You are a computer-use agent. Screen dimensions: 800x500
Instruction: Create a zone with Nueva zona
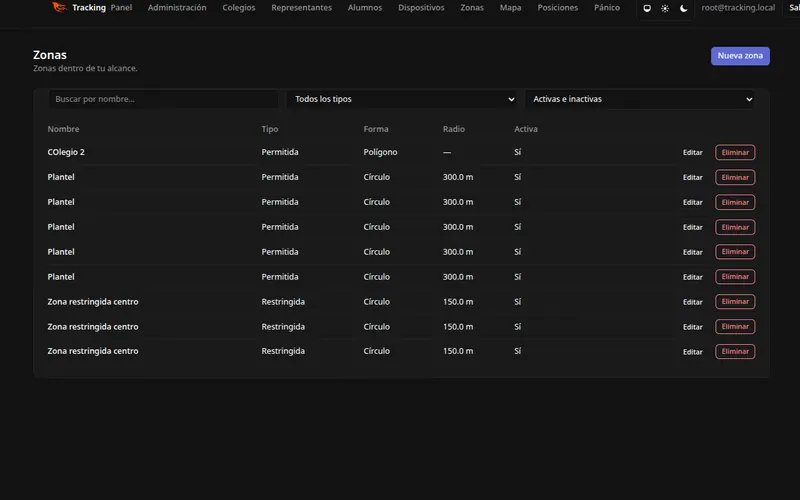740,56
